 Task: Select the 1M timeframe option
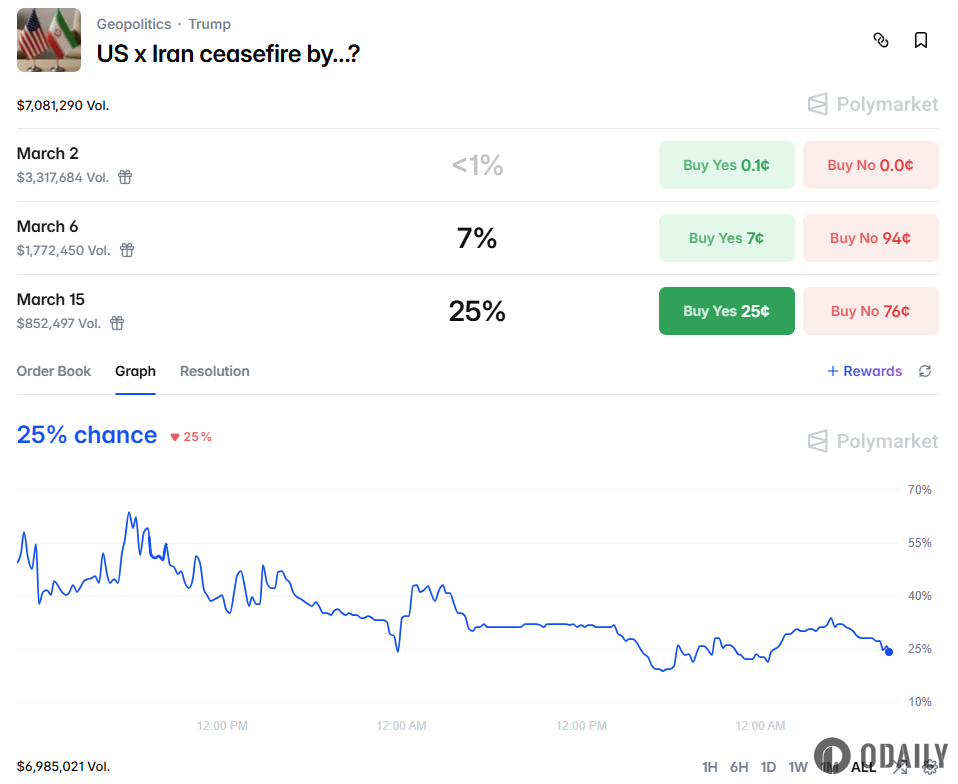[x=830, y=766]
